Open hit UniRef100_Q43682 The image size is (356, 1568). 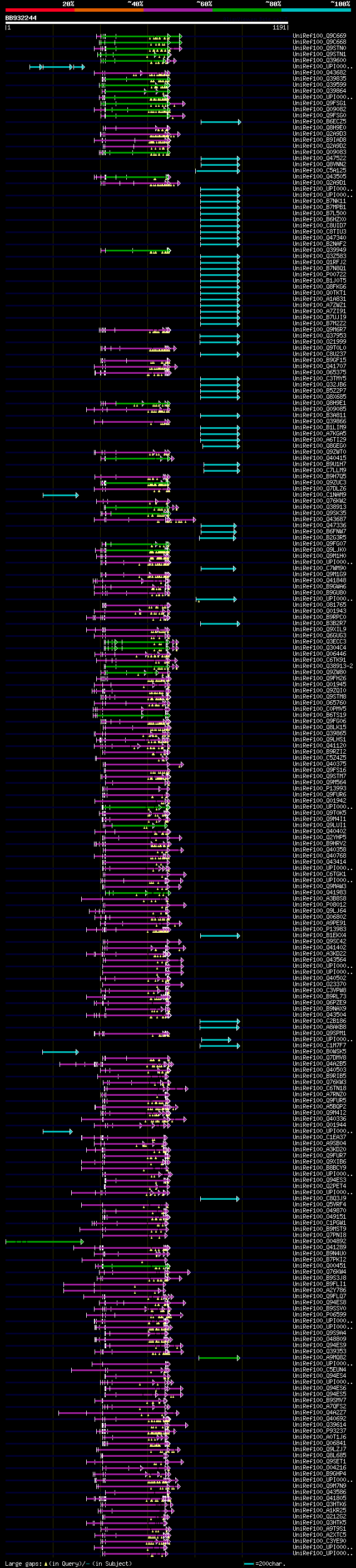[319, 72]
